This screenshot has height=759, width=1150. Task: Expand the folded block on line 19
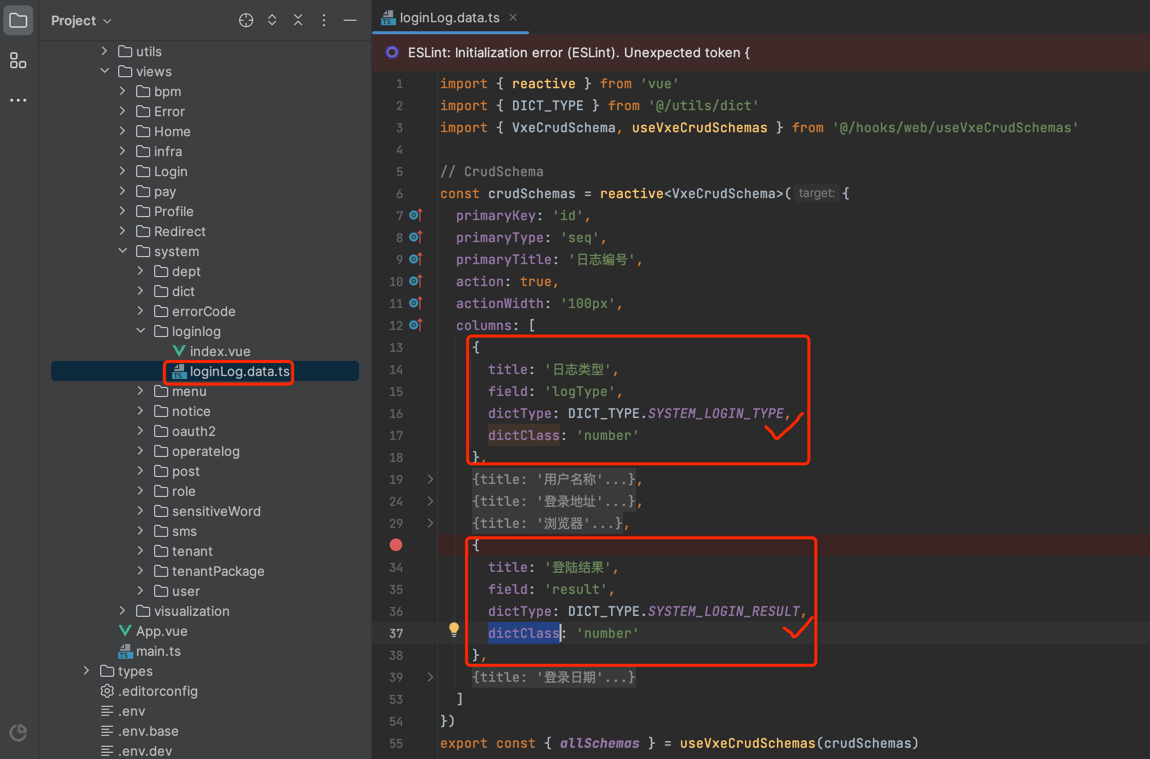click(x=431, y=479)
